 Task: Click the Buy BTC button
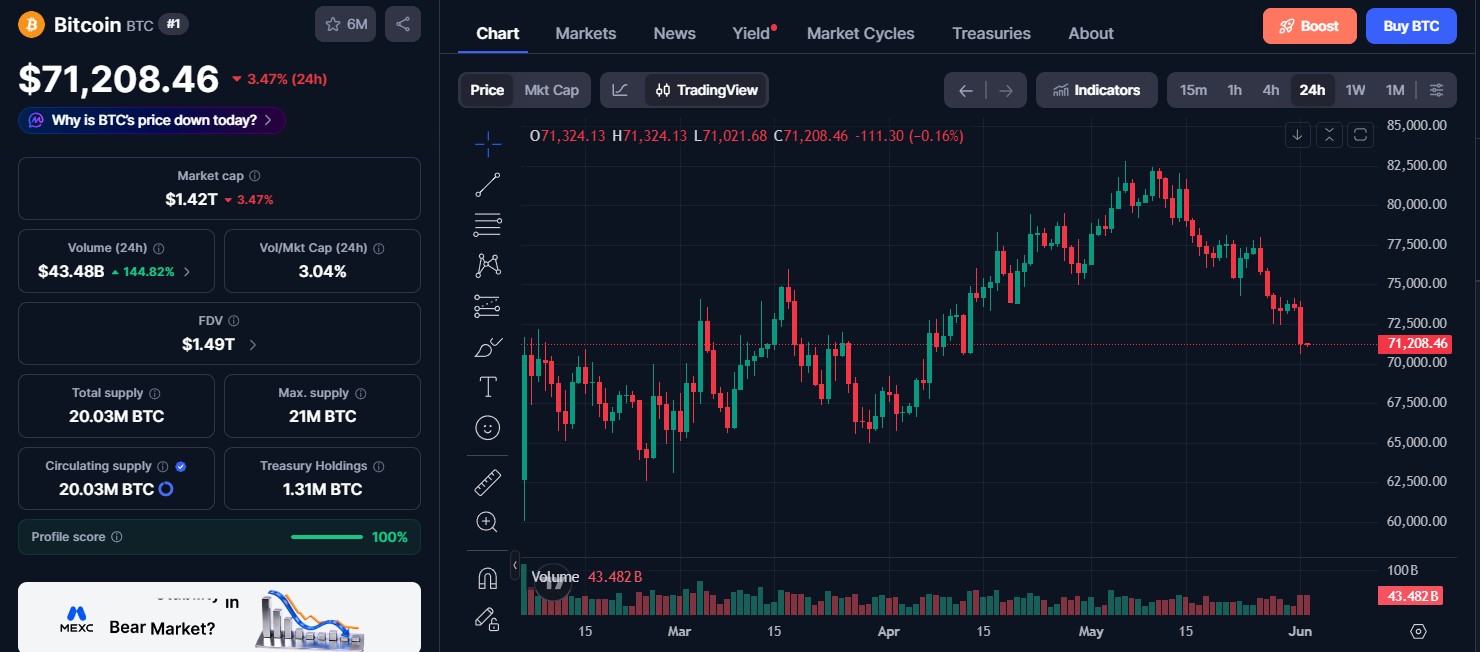(x=1411, y=26)
